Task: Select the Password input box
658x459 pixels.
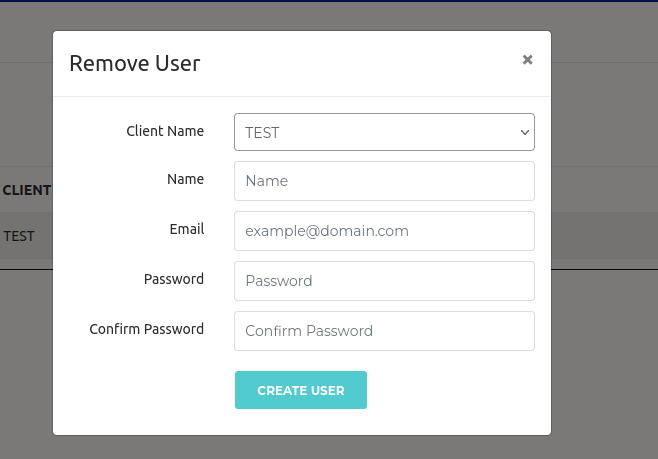Action: [384, 281]
